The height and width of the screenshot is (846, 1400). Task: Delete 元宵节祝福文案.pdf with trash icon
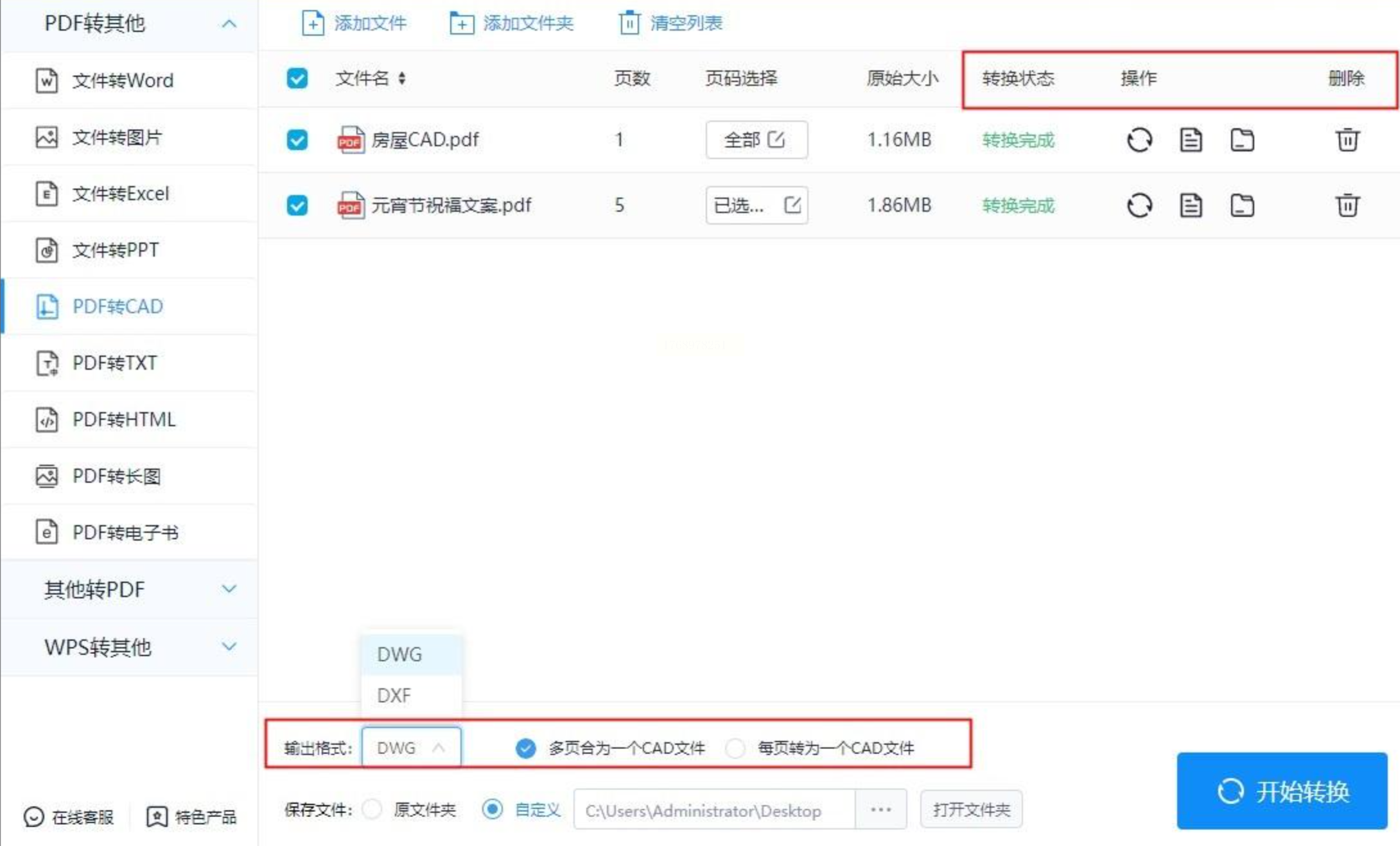pos(1347,206)
